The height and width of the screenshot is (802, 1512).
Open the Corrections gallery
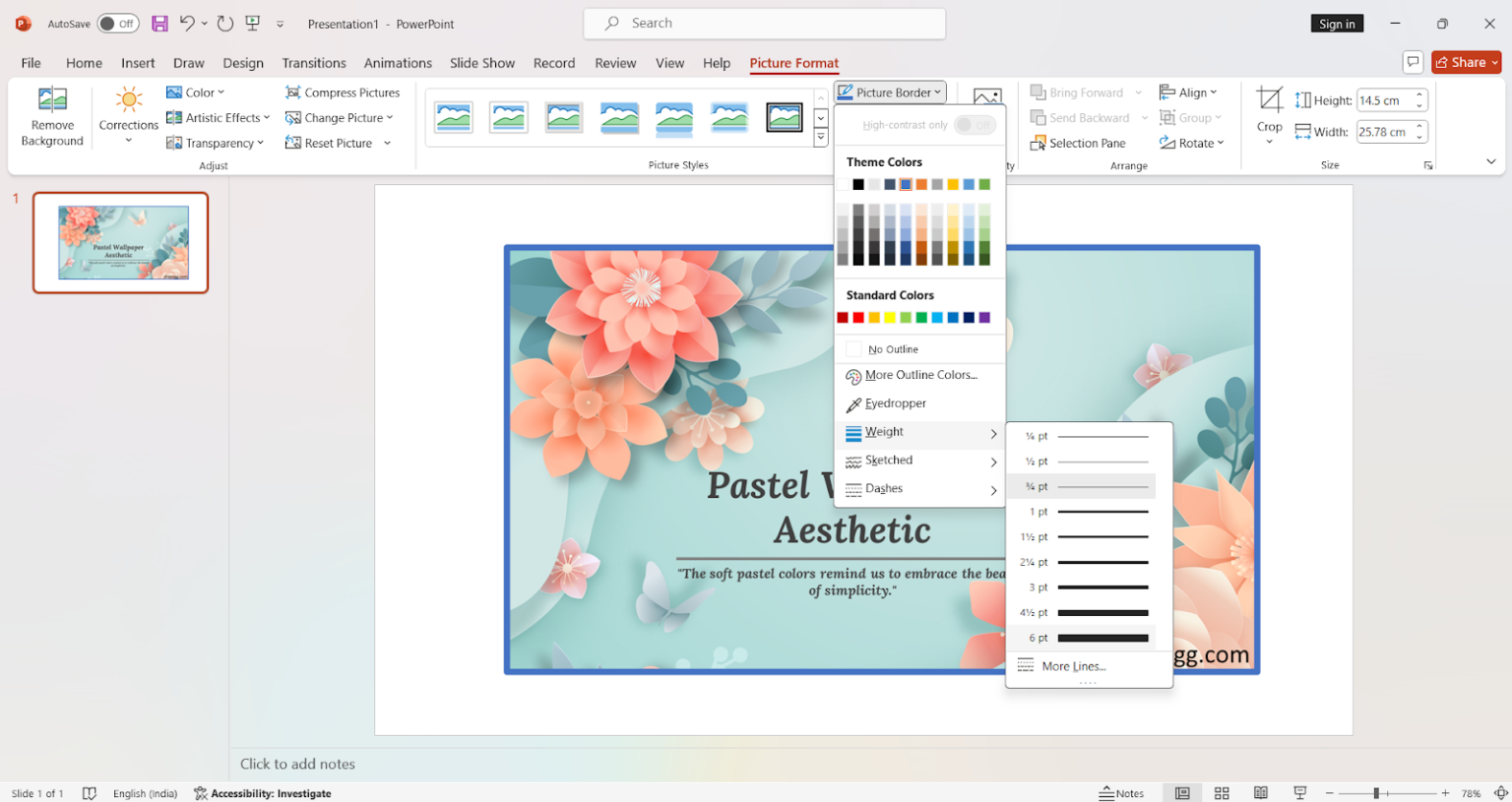(x=128, y=116)
